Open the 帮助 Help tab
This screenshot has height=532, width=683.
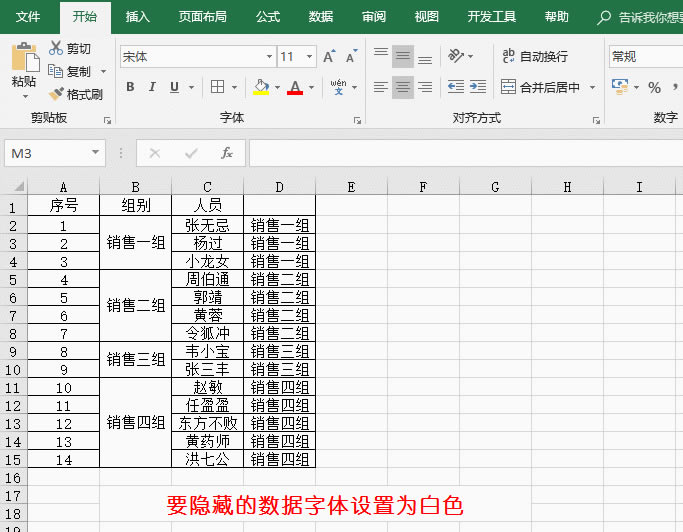(556, 17)
